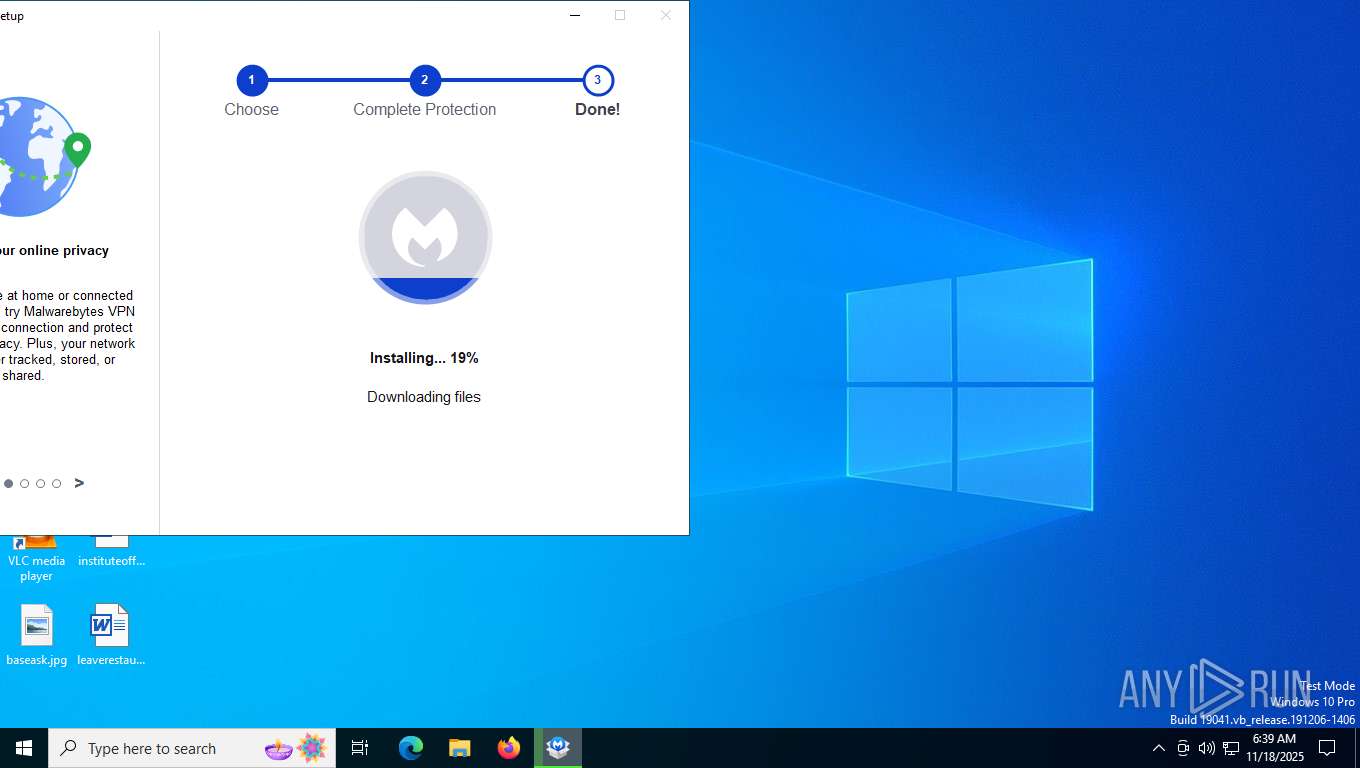Select baseask.jpg on the desktop

36,636
